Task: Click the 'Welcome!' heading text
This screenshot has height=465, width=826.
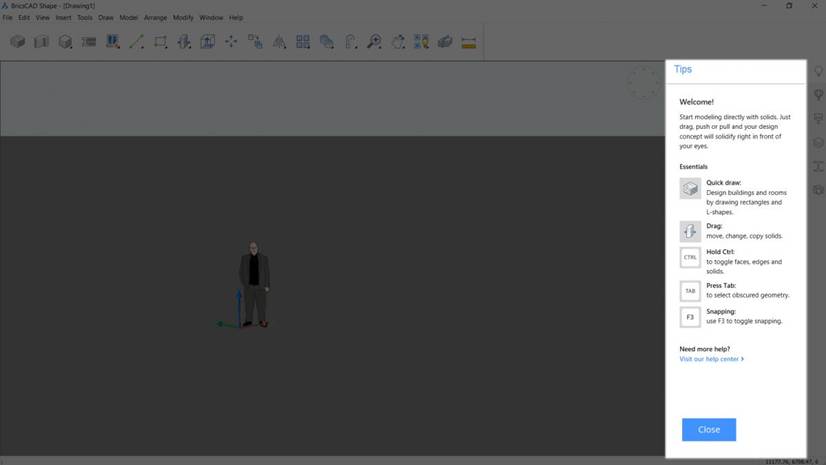Action: click(696, 102)
